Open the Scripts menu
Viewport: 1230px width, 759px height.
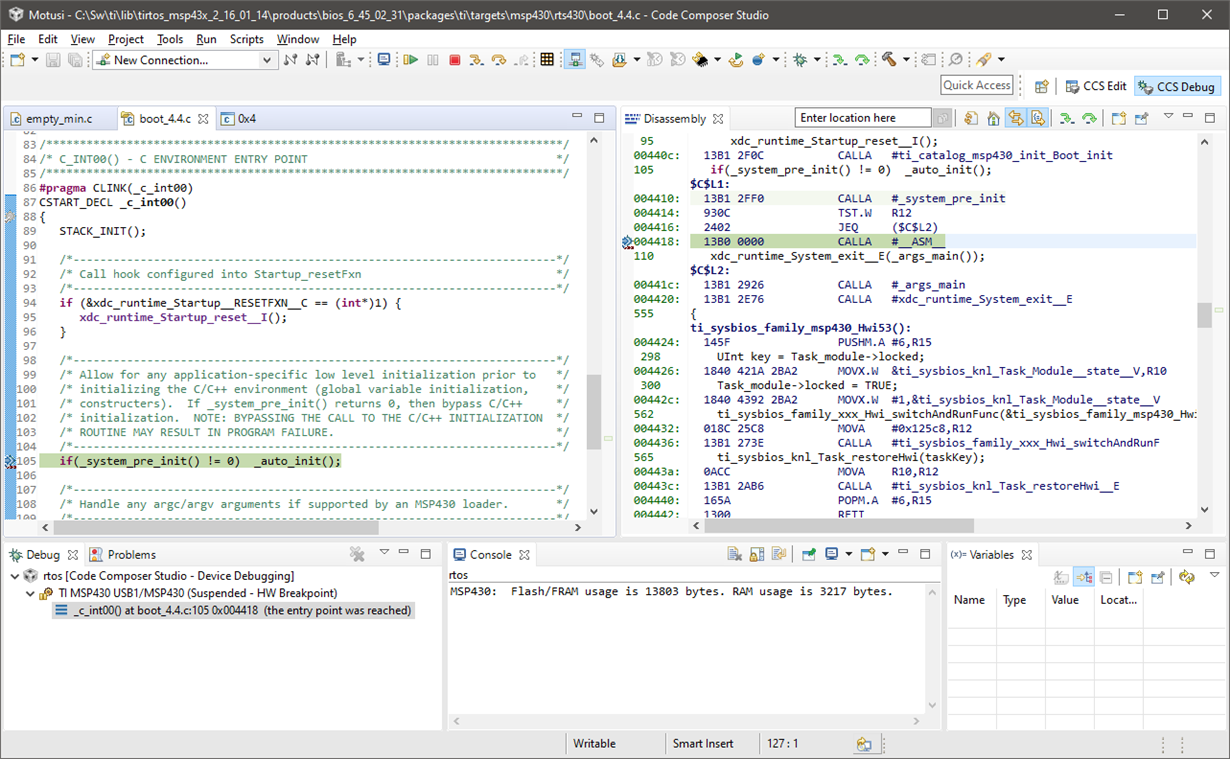coord(246,39)
